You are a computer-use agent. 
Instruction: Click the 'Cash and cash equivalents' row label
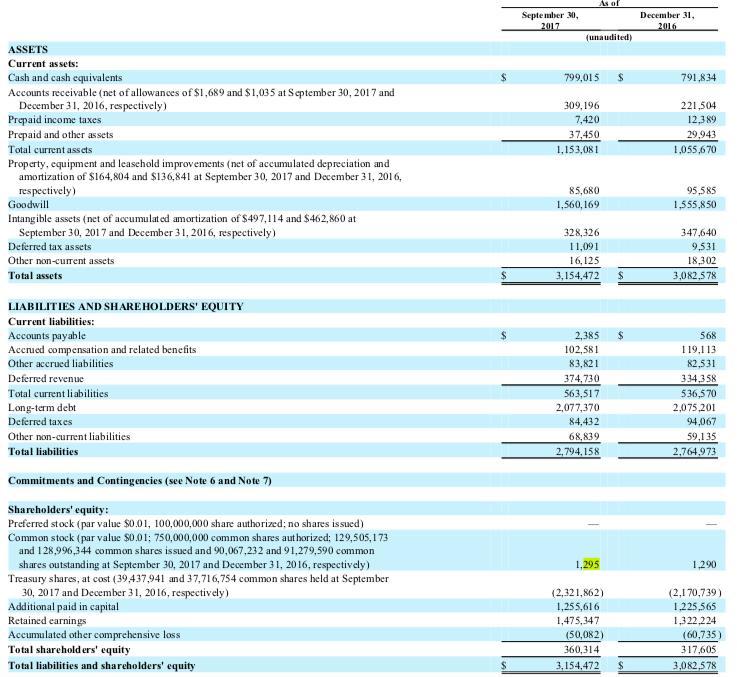[x=65, y=78]
